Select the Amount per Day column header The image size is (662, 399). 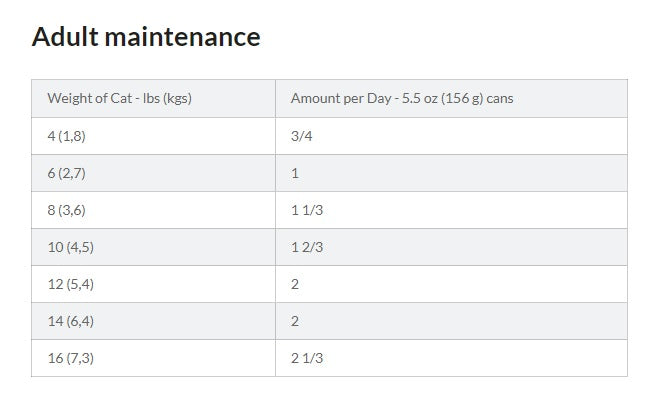[x=451, y=98]
